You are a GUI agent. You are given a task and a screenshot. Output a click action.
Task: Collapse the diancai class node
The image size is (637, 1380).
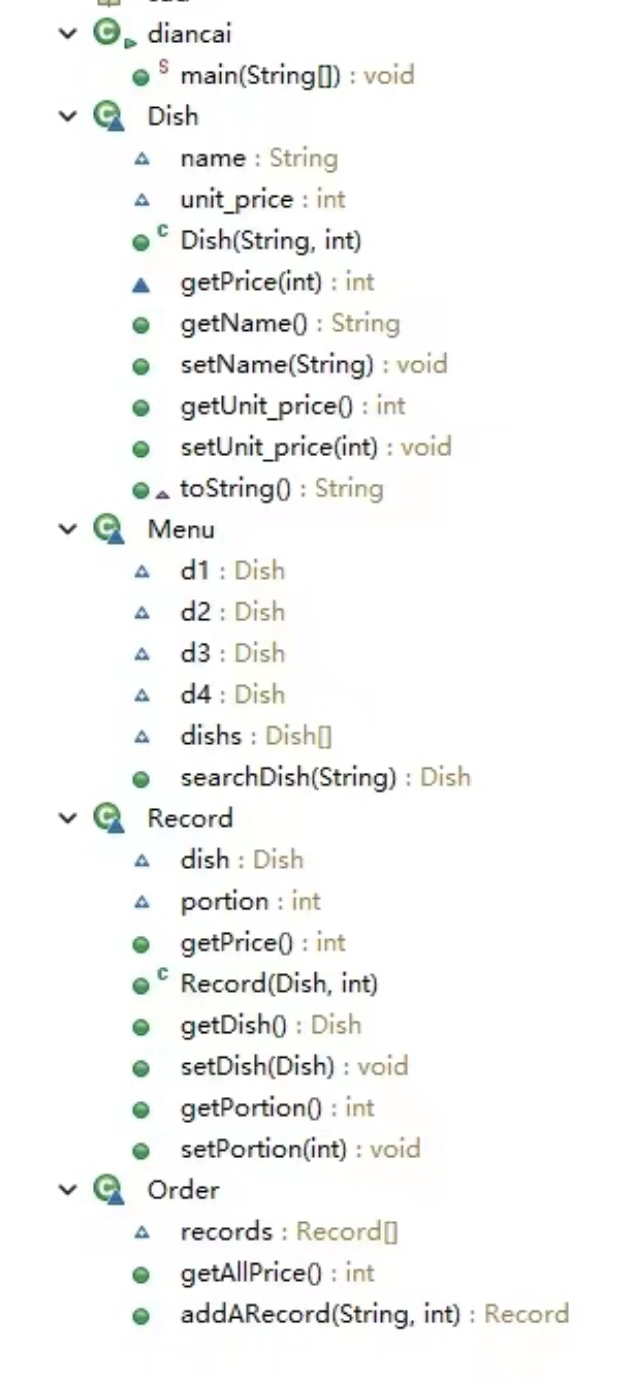pyautogui.click(x=67, y=34)
